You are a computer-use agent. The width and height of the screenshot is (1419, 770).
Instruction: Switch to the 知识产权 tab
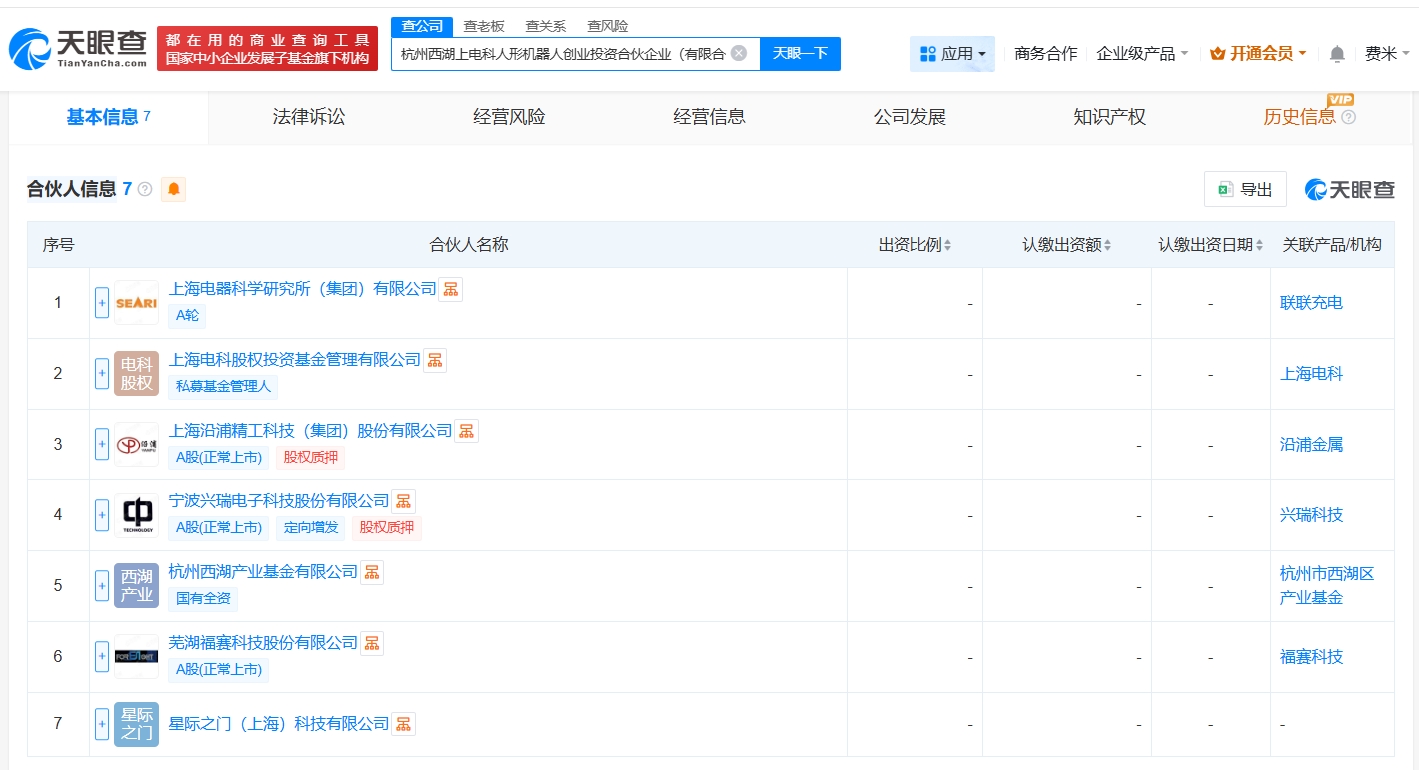[x=1109, y=117]
